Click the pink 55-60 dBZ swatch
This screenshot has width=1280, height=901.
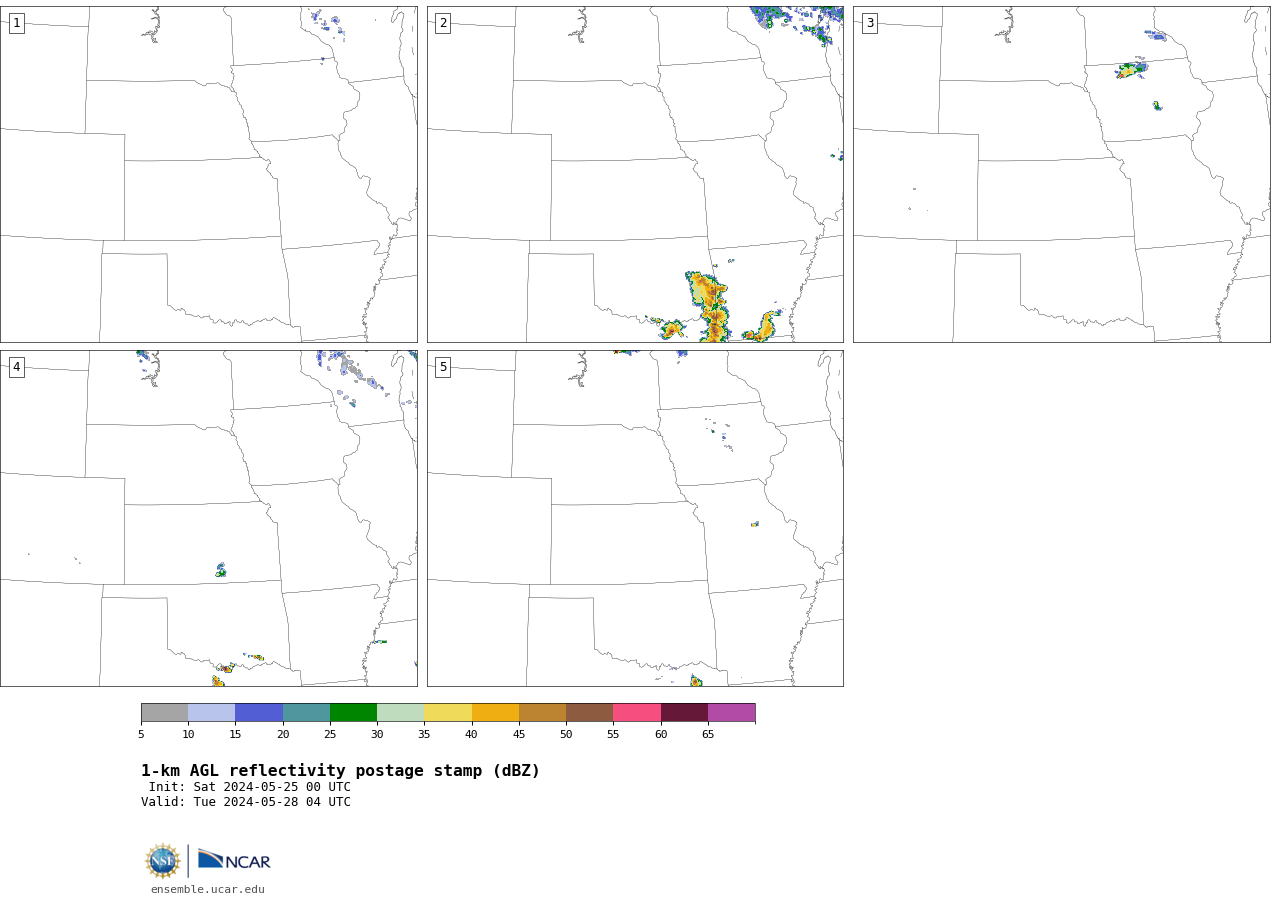637,713
